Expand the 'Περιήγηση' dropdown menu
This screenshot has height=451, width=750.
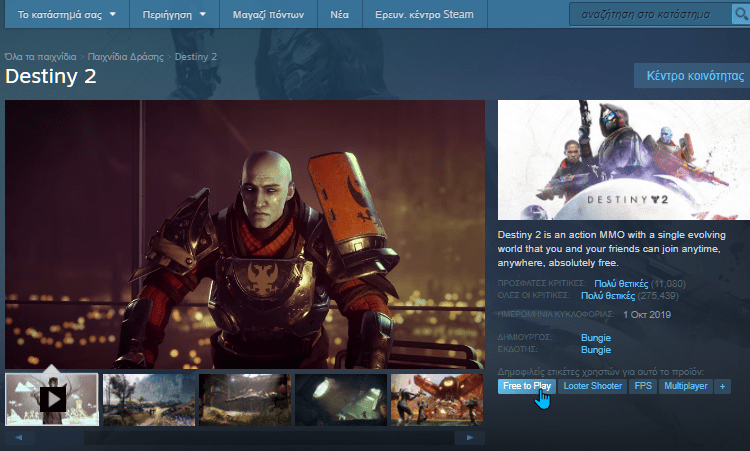(x=174, y=14)
